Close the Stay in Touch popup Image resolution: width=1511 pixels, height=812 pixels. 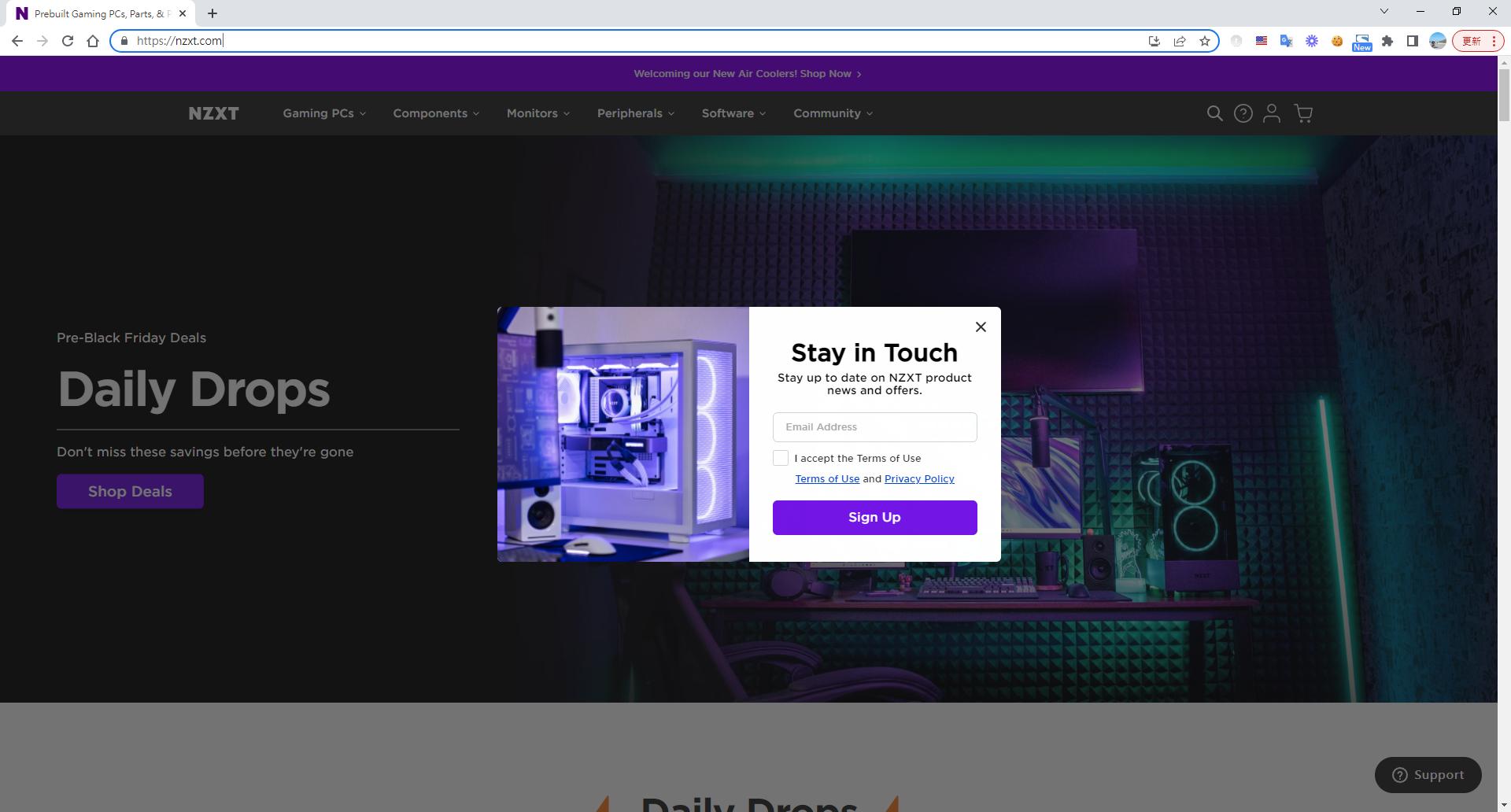pyautogui.click(x=980, y=327)
